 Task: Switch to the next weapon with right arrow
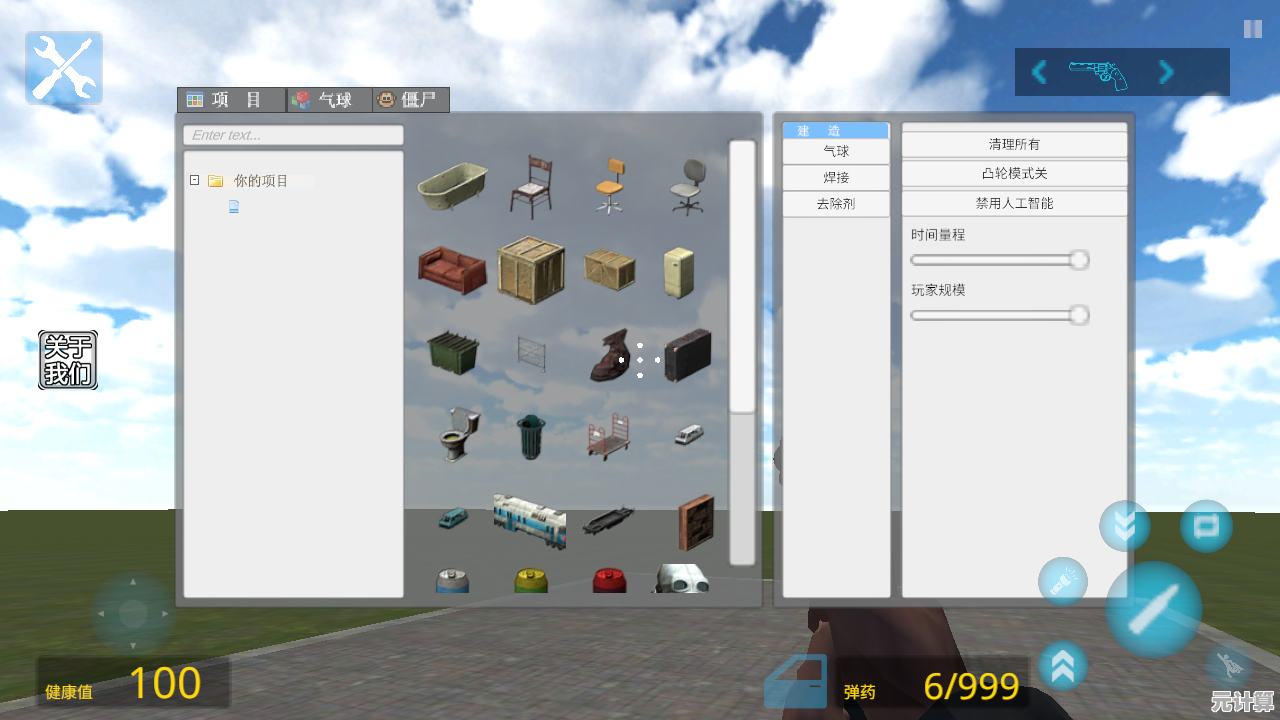pos(1166,72)
